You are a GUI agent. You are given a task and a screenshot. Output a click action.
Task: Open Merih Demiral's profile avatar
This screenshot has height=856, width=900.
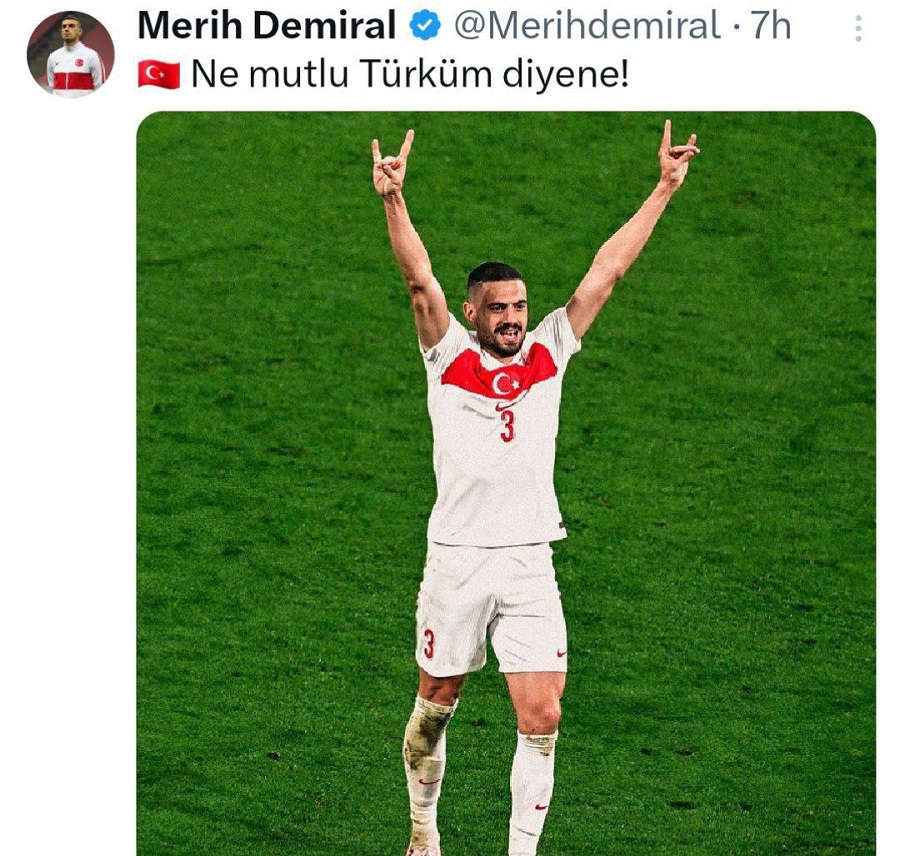click(71, 54)
